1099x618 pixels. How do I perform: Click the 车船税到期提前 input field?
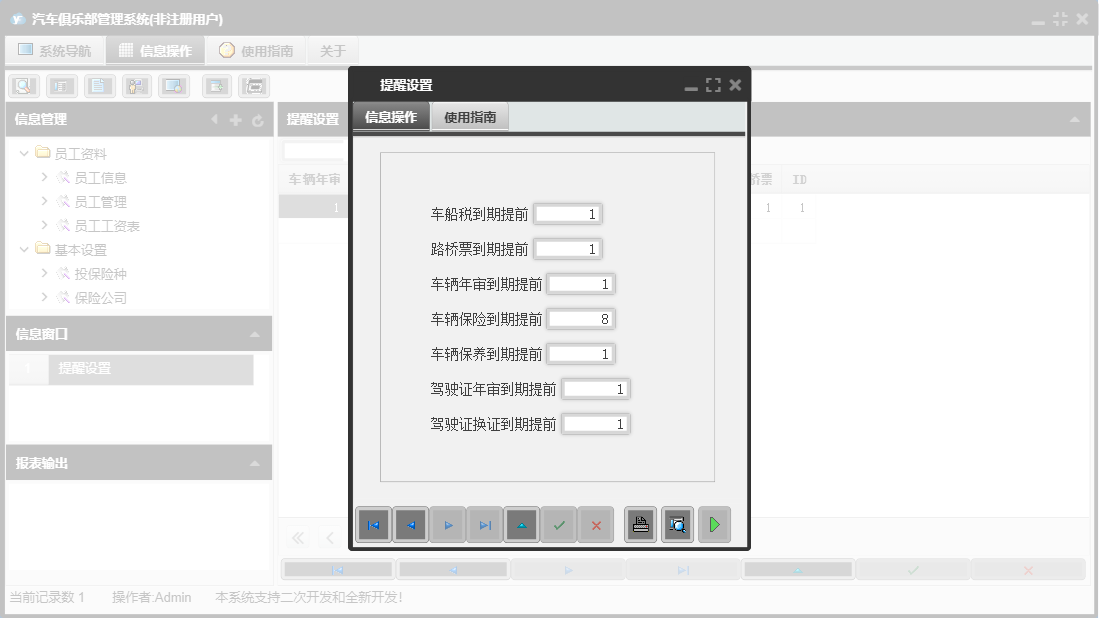click(568, 214)
